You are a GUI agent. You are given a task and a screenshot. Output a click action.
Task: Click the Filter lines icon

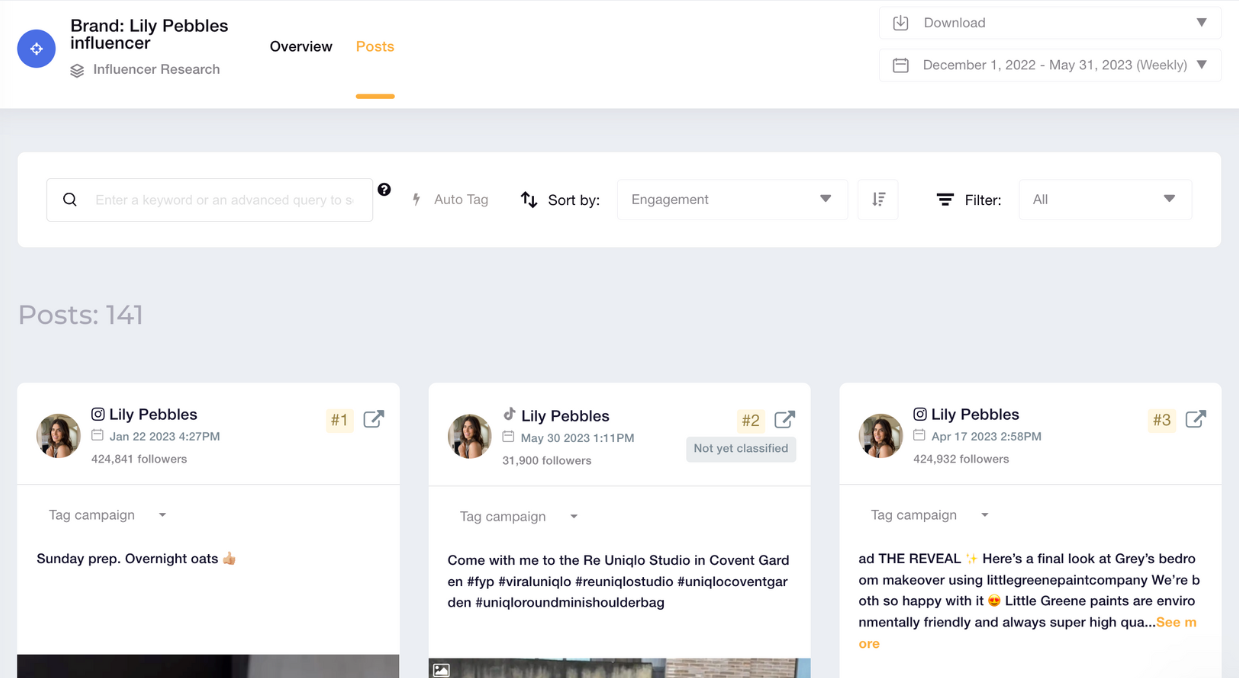(945, 200)
